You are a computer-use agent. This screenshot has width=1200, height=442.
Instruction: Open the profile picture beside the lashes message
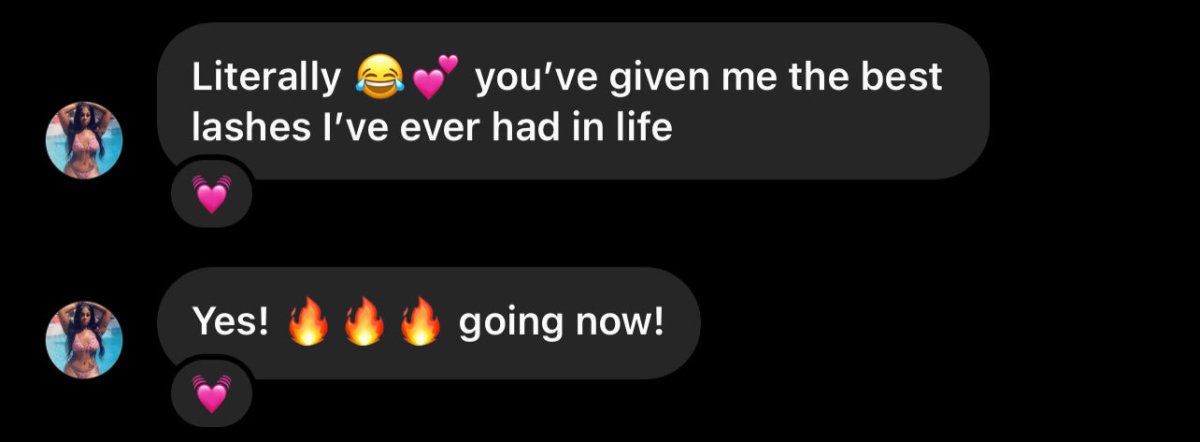click(84, 140)
